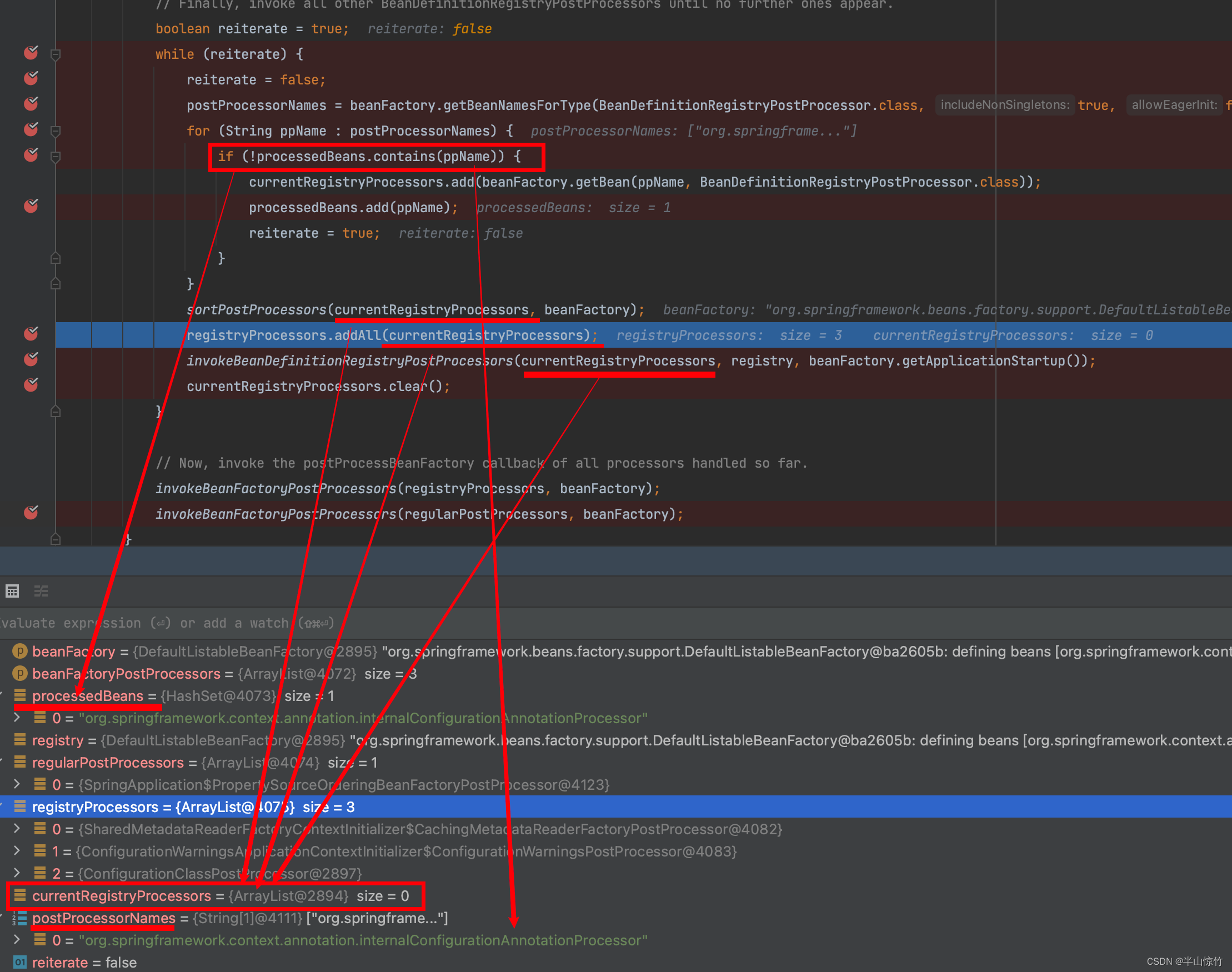Screen dimensions: 1232x972
Task: Click the list layout icon beside the table icon
Action: 41,592
